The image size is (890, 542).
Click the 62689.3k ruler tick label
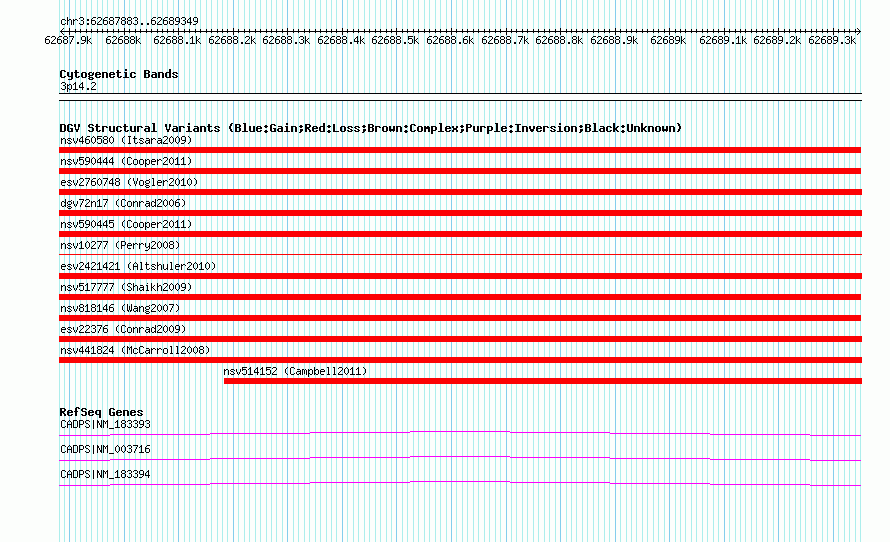(x=832, y=40)
